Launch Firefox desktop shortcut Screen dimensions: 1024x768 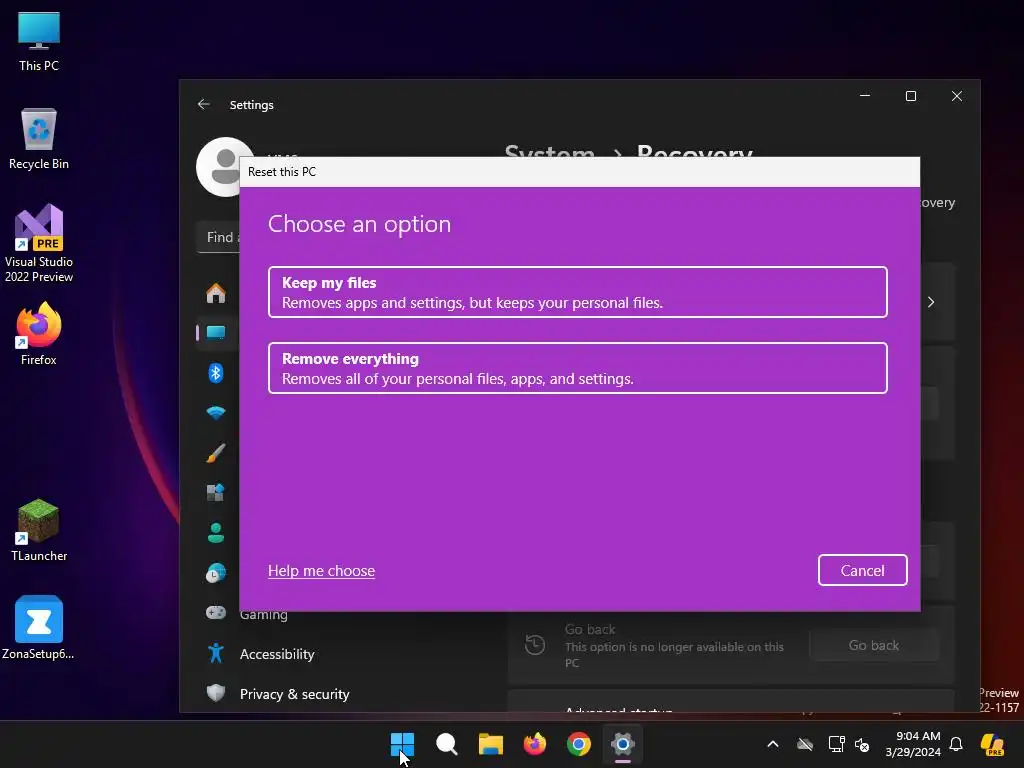click(39, 334)
